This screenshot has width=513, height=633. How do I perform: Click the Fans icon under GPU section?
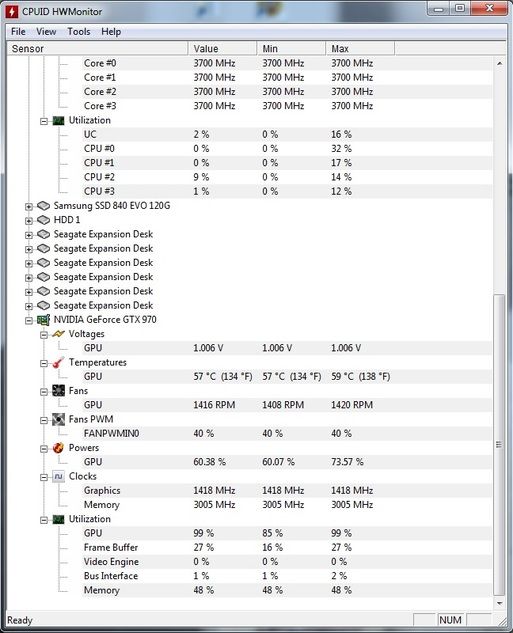59,391
